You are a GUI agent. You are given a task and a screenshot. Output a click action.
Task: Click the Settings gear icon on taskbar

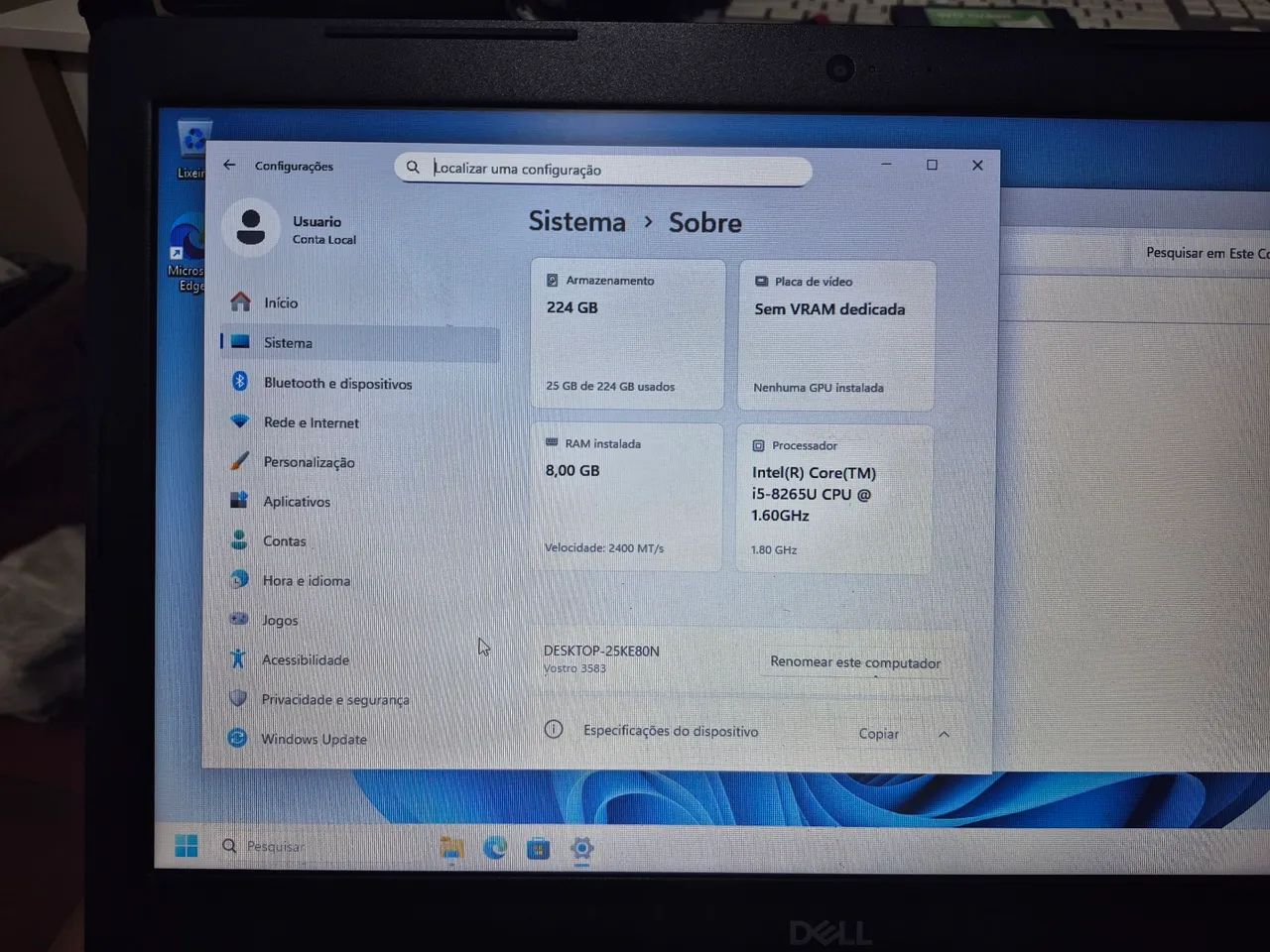click(x=582, y=849)
